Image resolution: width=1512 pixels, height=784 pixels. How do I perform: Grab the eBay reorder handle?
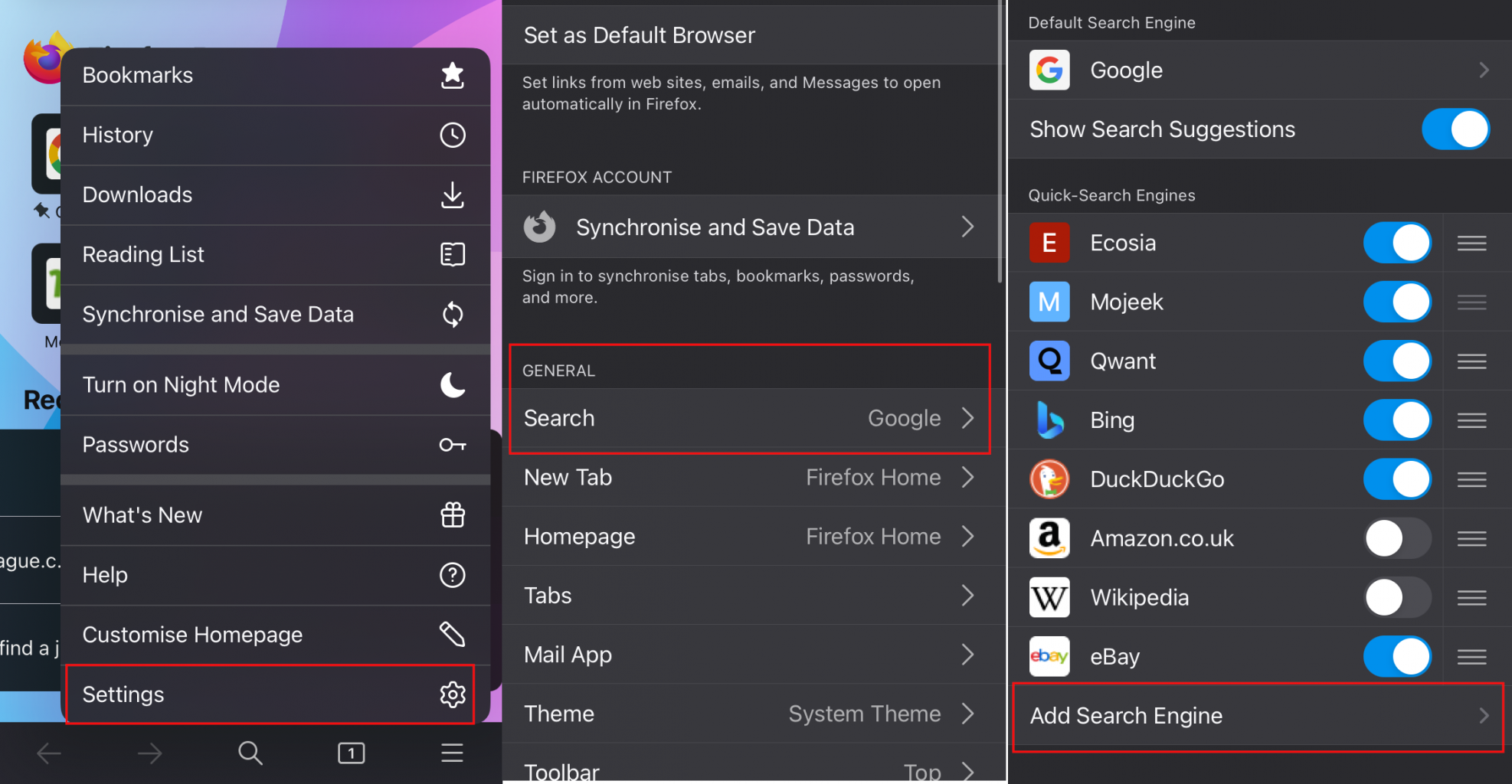[x=1471, y=656]
